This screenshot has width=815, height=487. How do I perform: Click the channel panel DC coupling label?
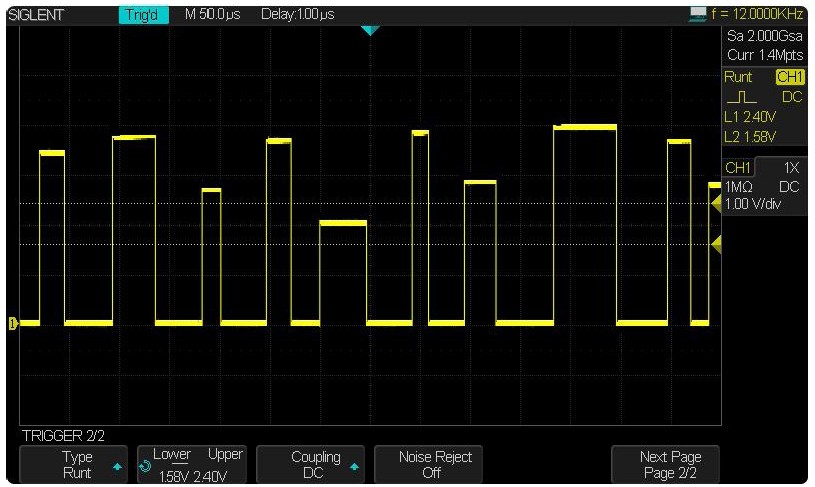coord(789,187)
